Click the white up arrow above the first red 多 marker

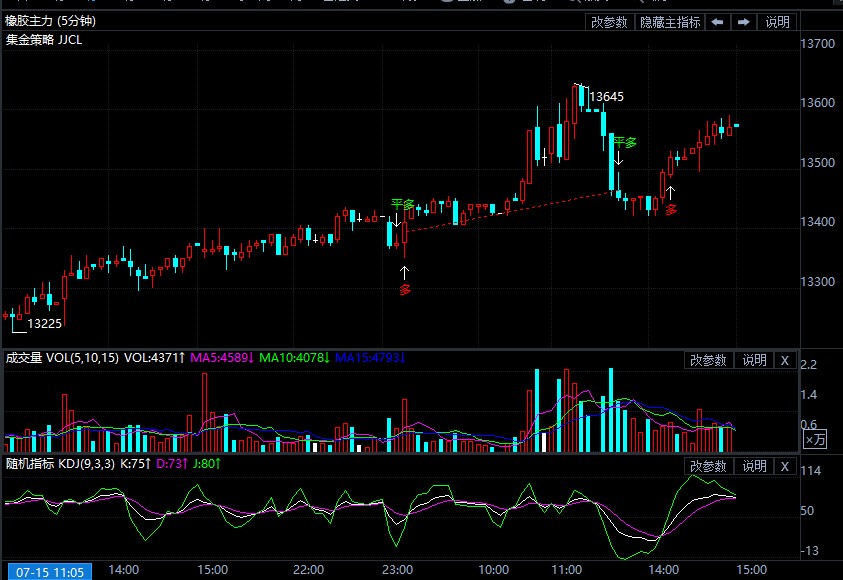(x=405, y=271)
